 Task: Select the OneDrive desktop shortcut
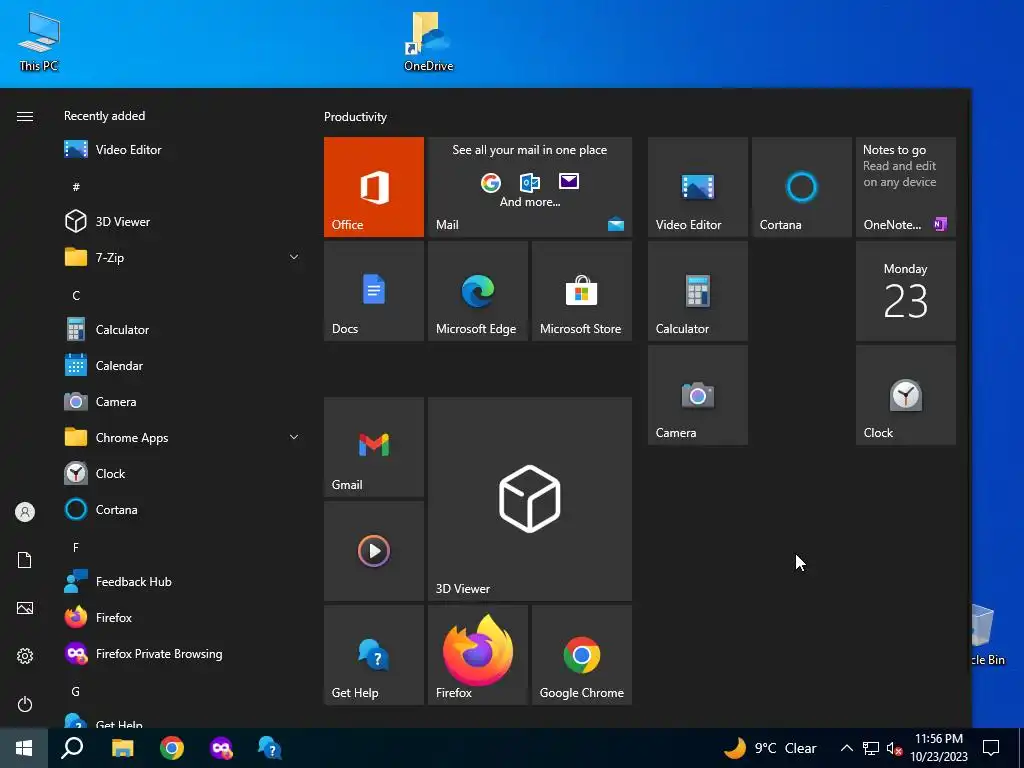428,41
